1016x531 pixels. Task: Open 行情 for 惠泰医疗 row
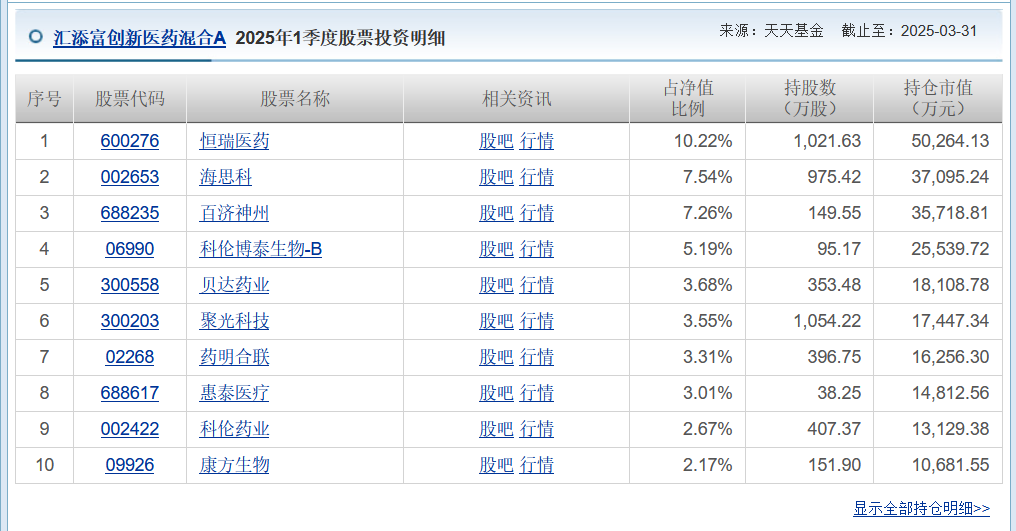point(537,393)
